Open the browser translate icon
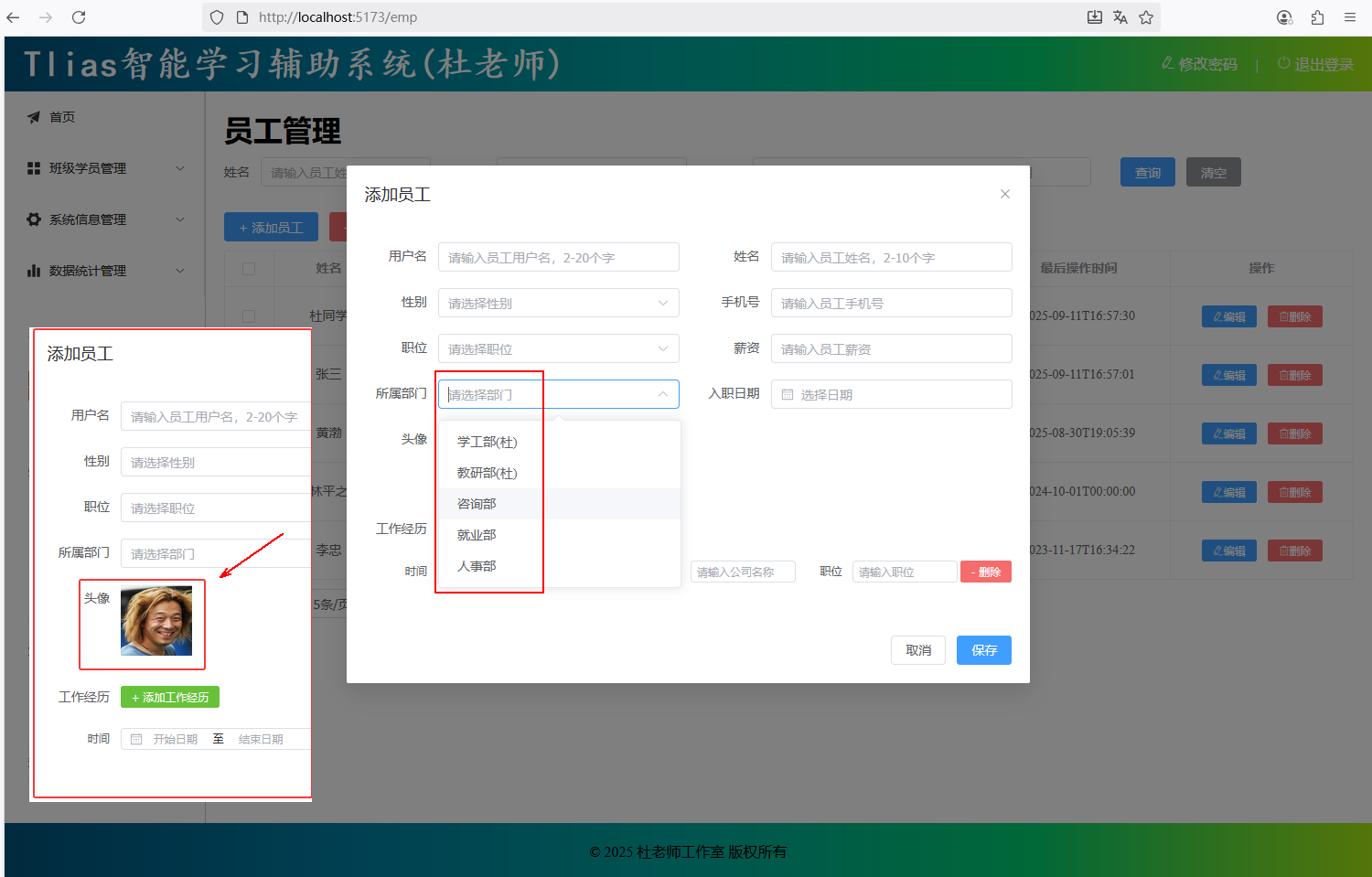Image resolution: width=1372 pixels, height=877 pixels. click(1120, 17)
